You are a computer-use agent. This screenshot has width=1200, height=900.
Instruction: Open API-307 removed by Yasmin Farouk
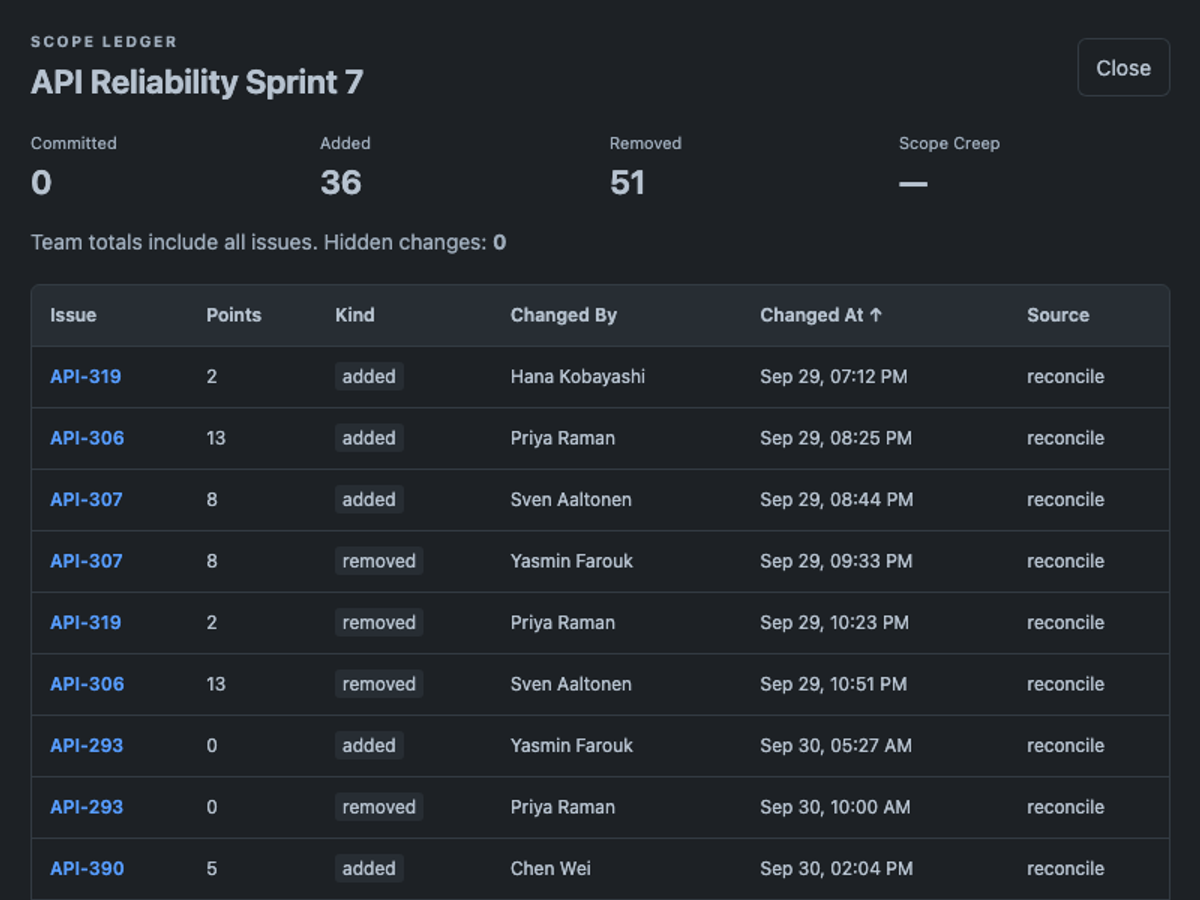[x=86, y=561]
